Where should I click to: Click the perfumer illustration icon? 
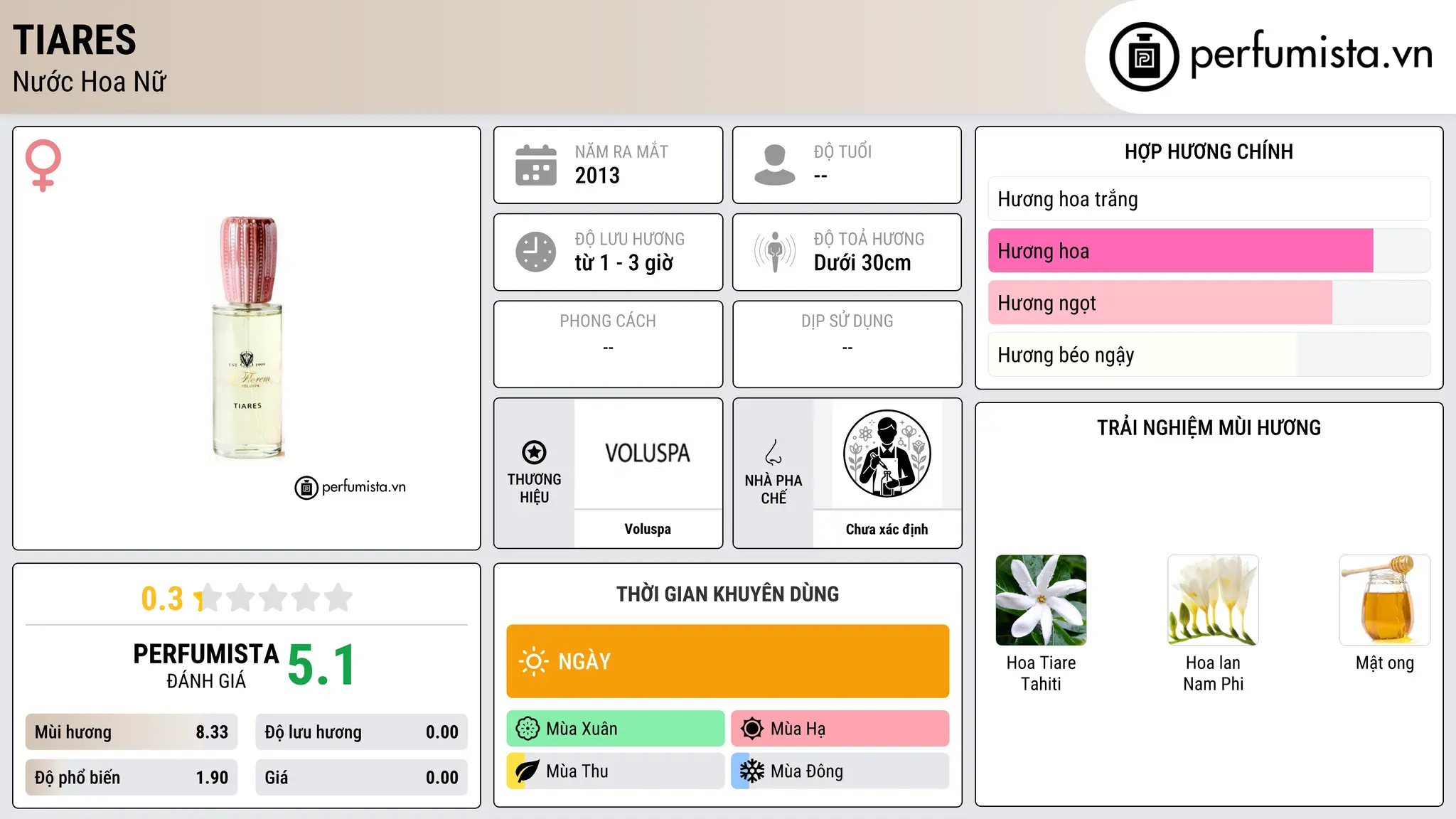[x=887, y=454]
